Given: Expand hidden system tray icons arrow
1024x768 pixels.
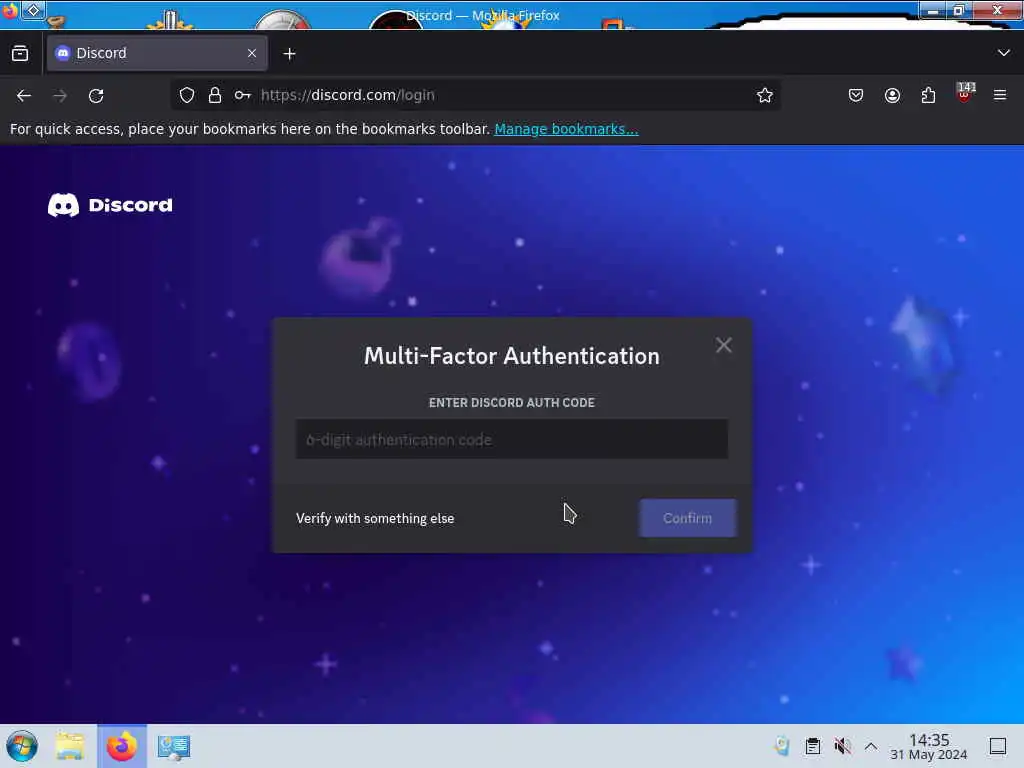Looking at the screenshot, I should coord(871,746).
